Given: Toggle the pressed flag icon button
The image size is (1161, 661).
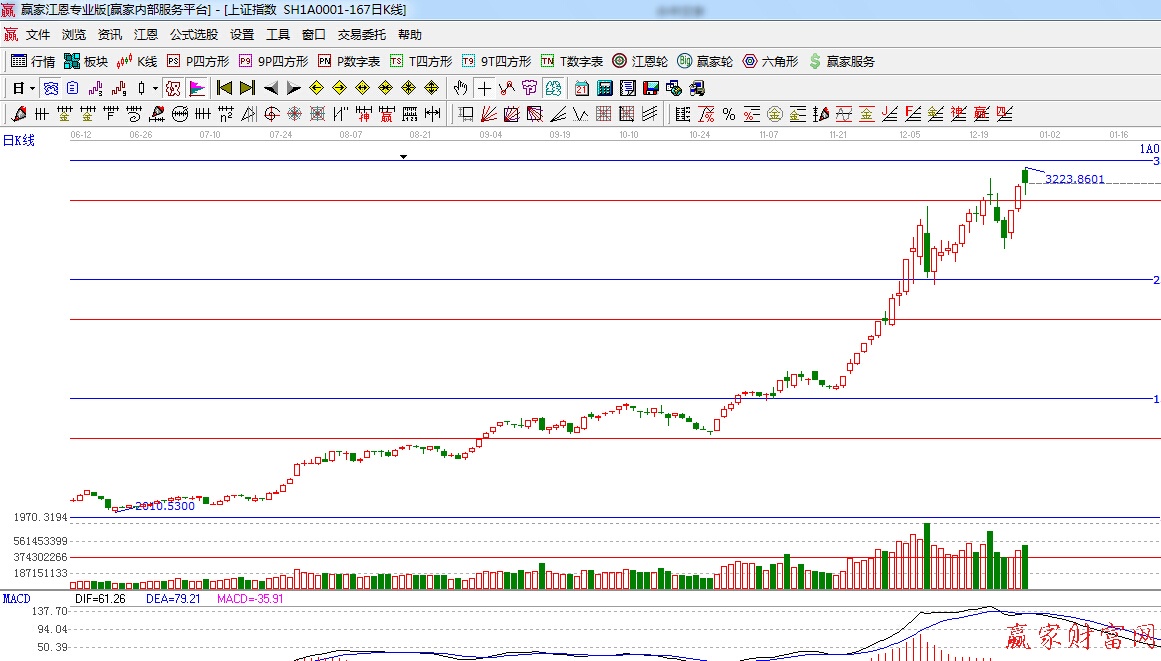Looking at the screenshot, I should [x=196, y=88].
